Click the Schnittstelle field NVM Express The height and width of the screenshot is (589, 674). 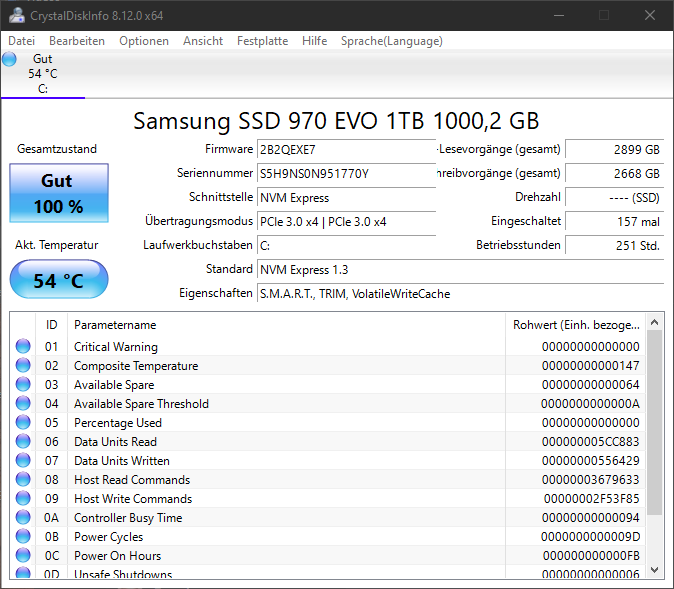click(346, 198)
